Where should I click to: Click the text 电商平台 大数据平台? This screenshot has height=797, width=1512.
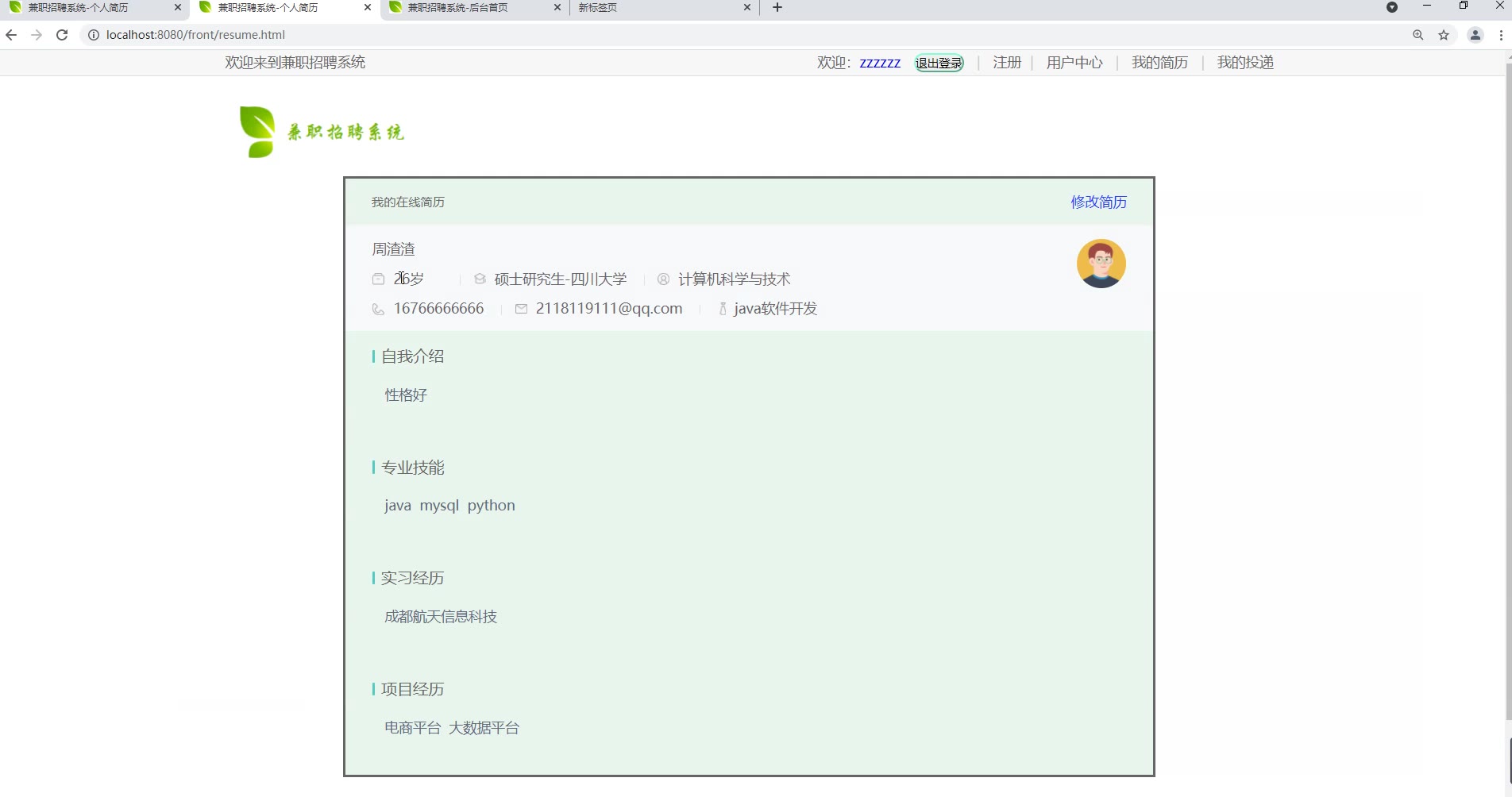pos(452,728)
